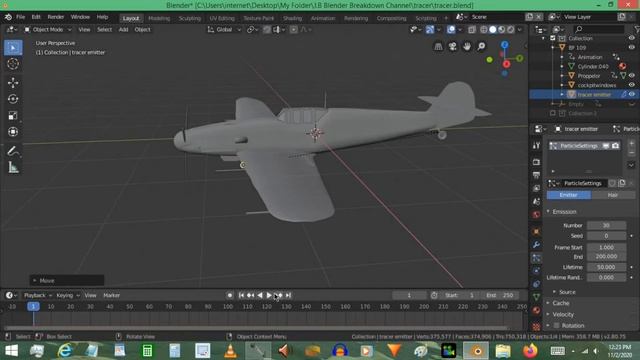Open the Global transform orientation dropdown
640x360 pixels.
tap(224, 29)
